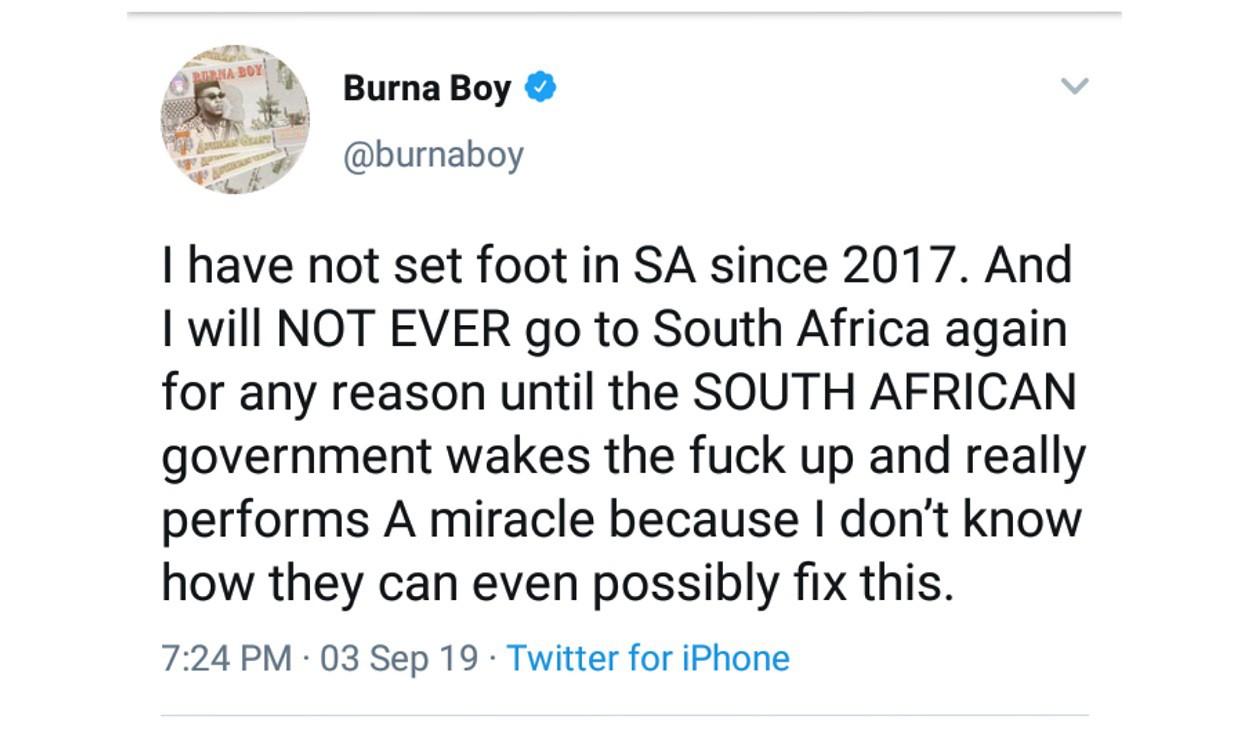This screenshot has height=750, width=1250.
Task: Open the @burnaboy handle link
Action: 433,155
